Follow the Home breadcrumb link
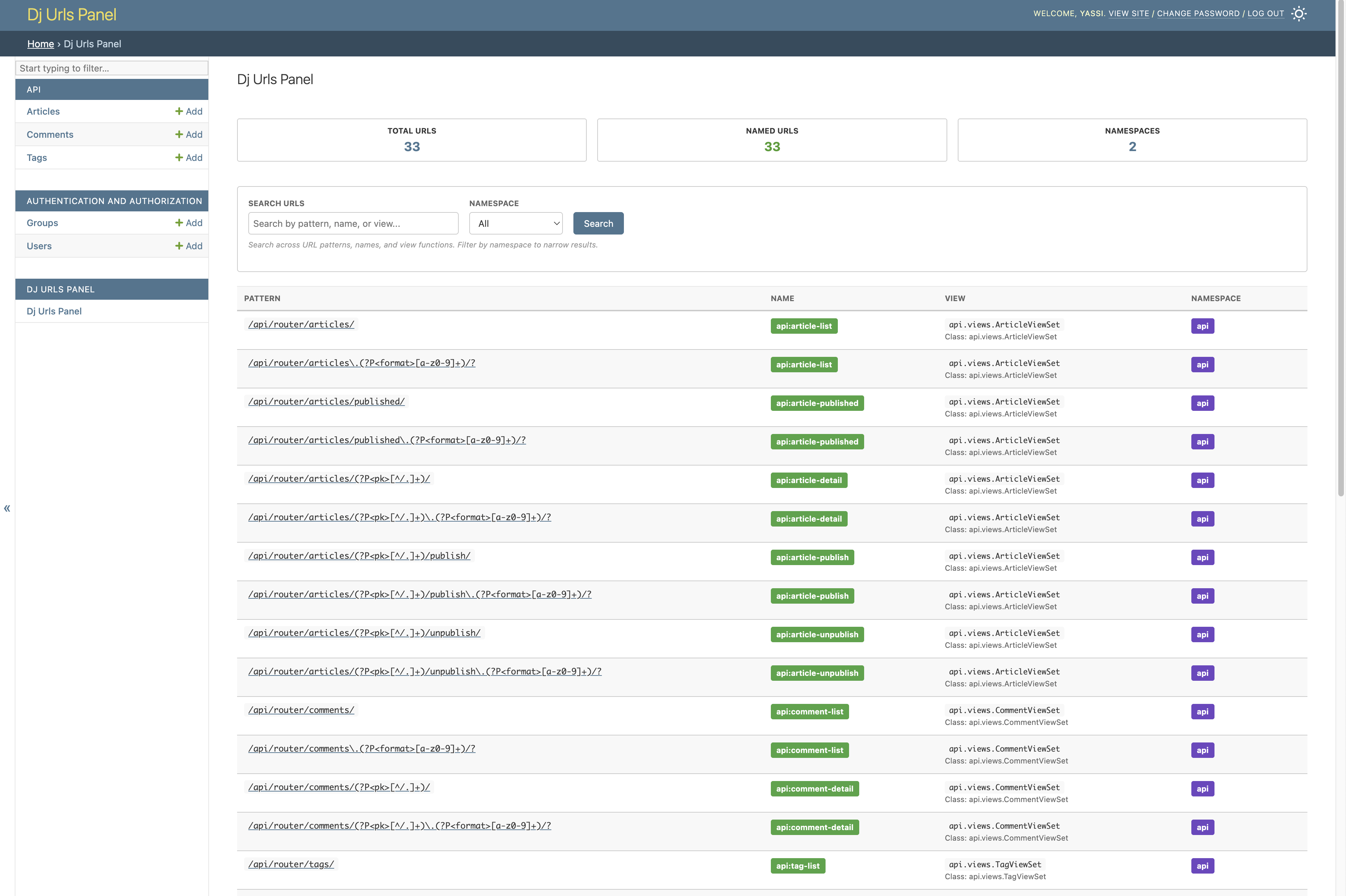1346x896 pixels. click(x=41, y=44)
